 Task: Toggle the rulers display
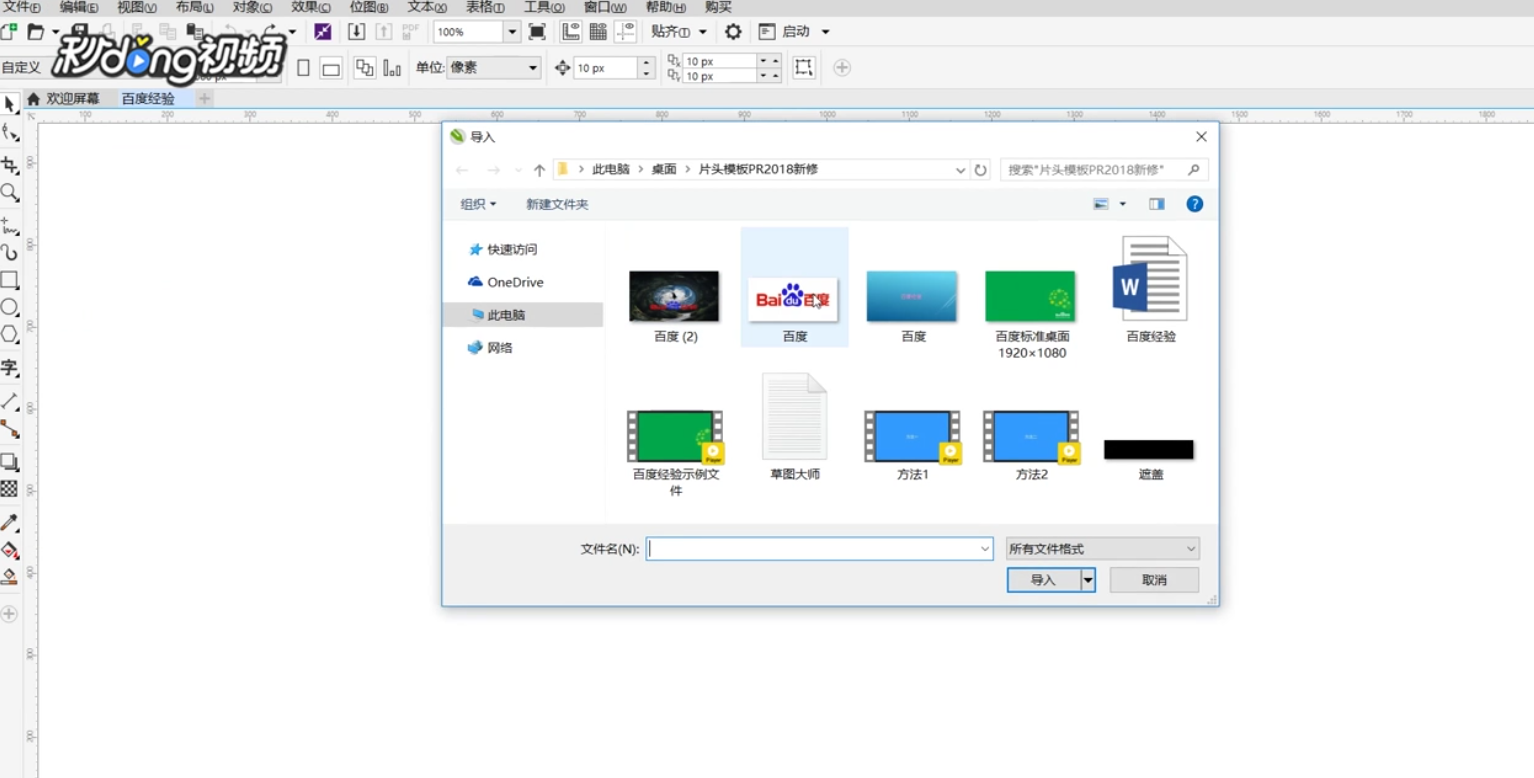click(570, 31)
